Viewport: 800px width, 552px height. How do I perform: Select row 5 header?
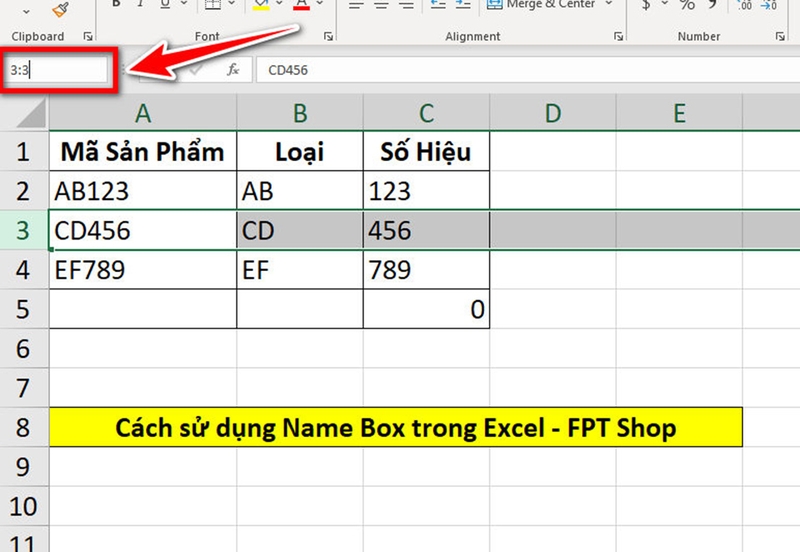click(x=23, y=309)
